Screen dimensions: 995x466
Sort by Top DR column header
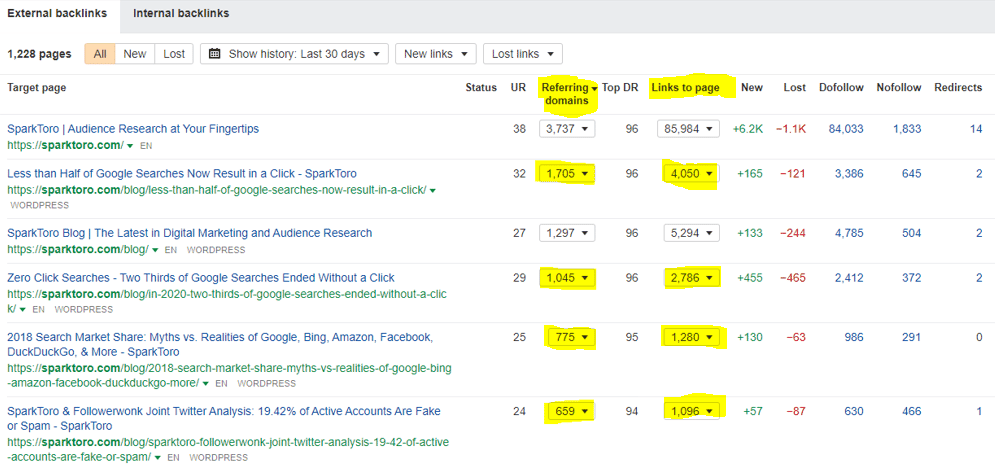point(620,88)
